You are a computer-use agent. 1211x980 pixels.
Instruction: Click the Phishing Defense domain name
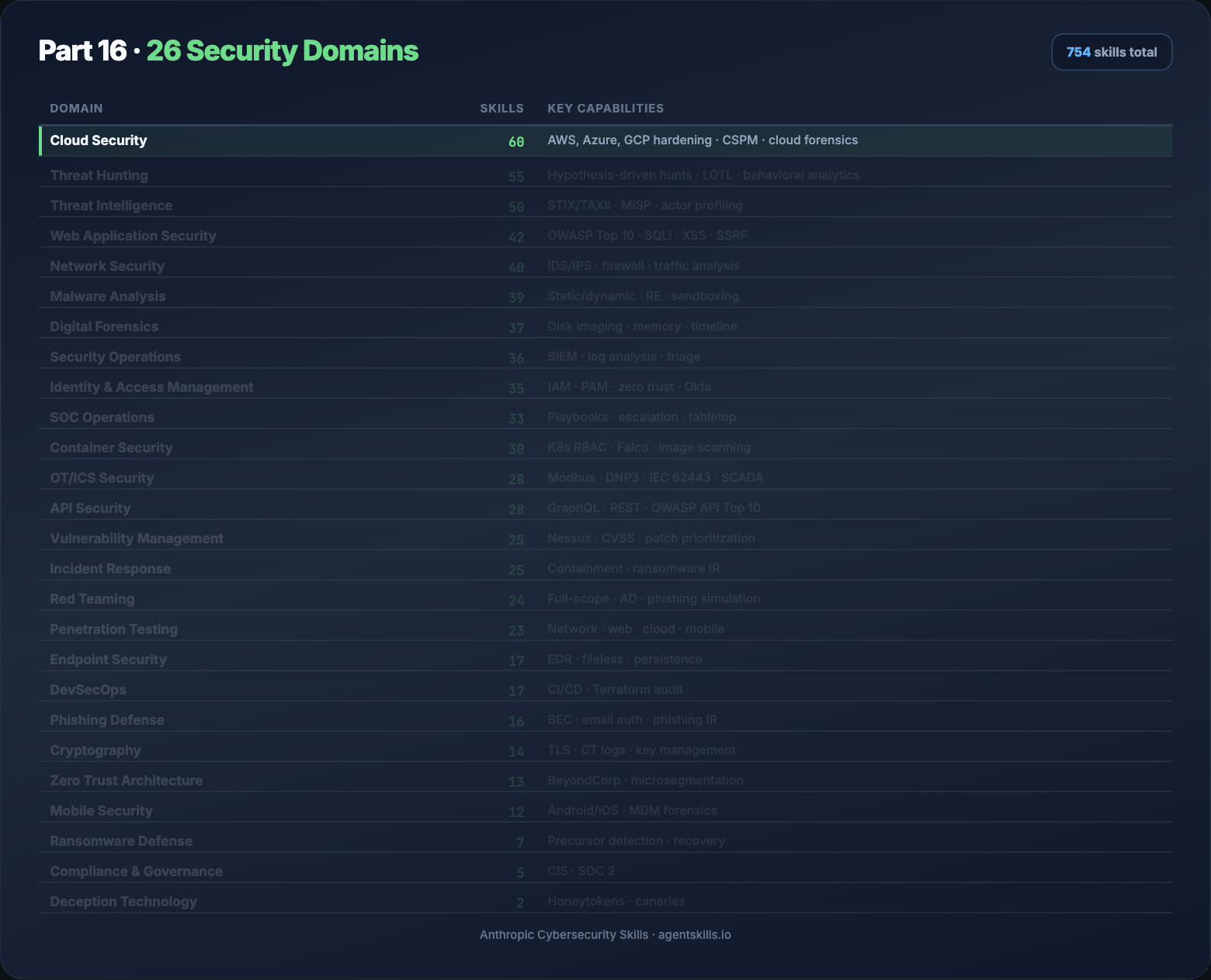(107, 720)
